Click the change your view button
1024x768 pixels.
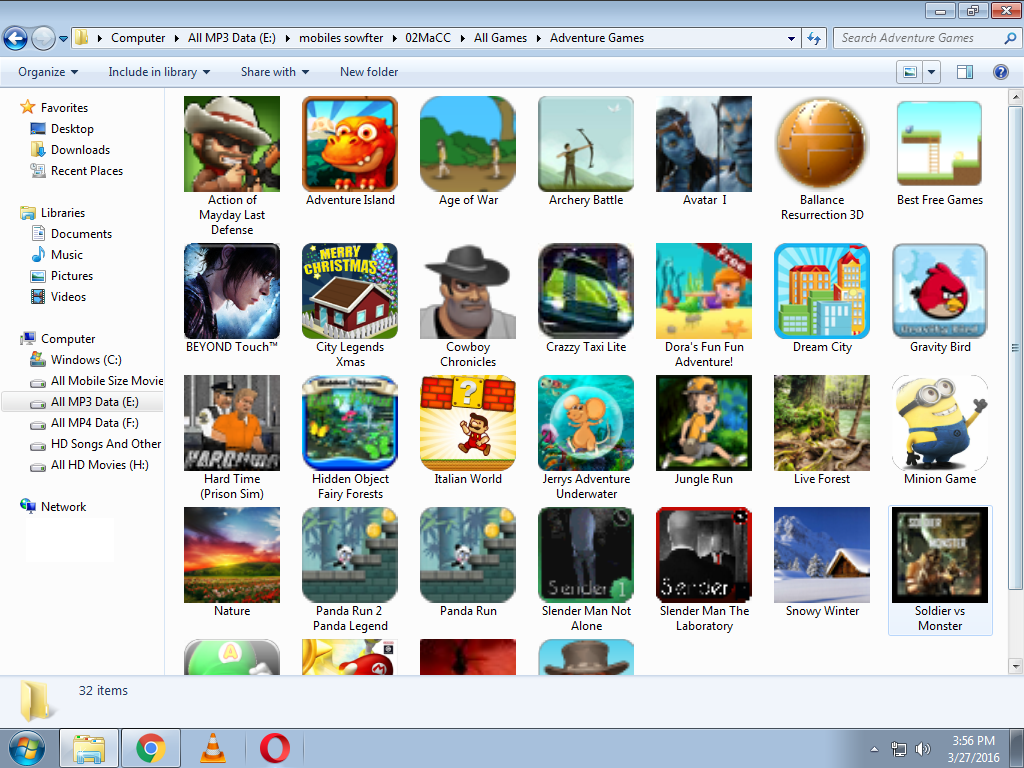coord(910,72)
